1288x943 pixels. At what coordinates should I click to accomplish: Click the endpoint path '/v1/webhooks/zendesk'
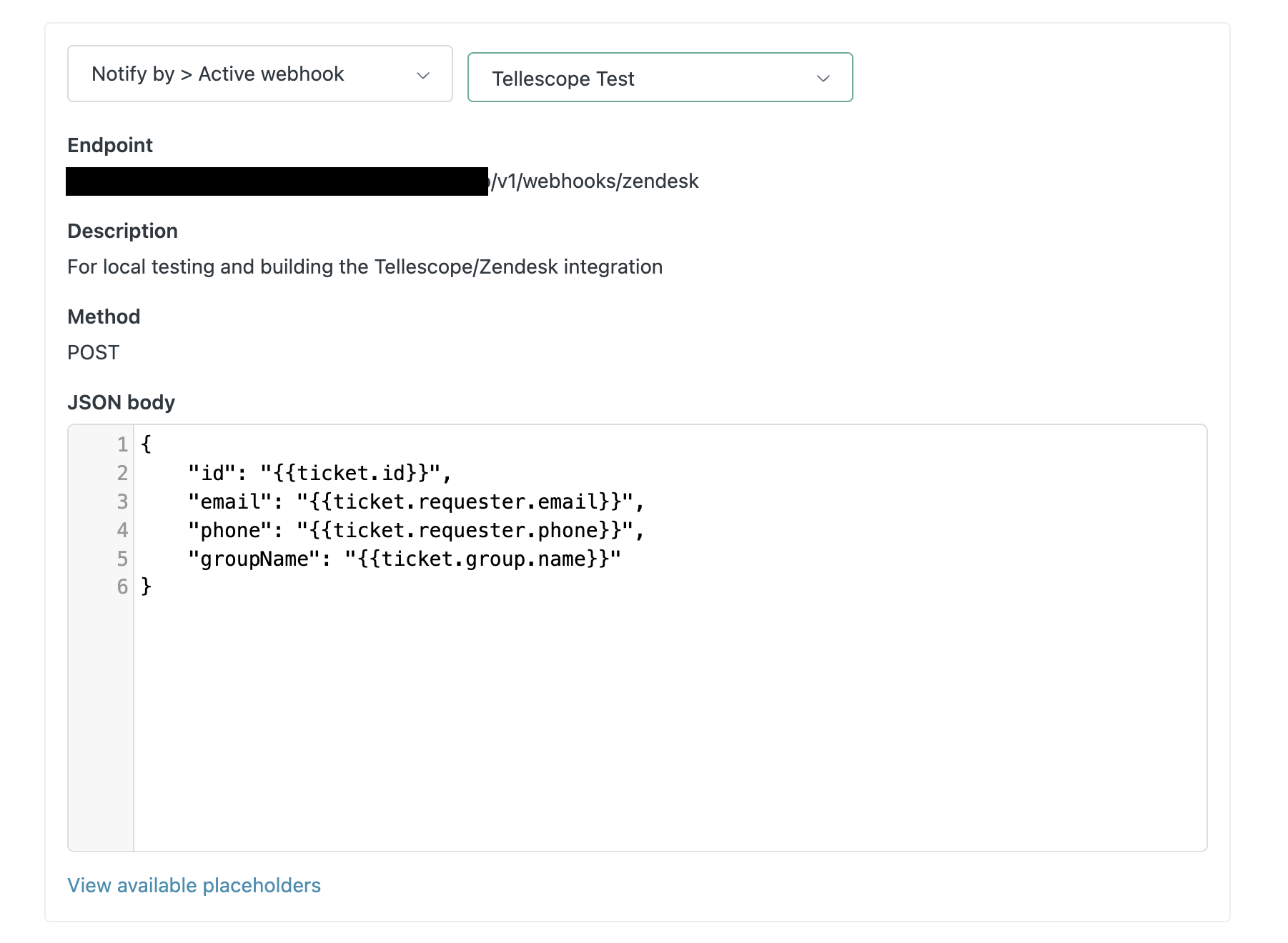(595, 181)
